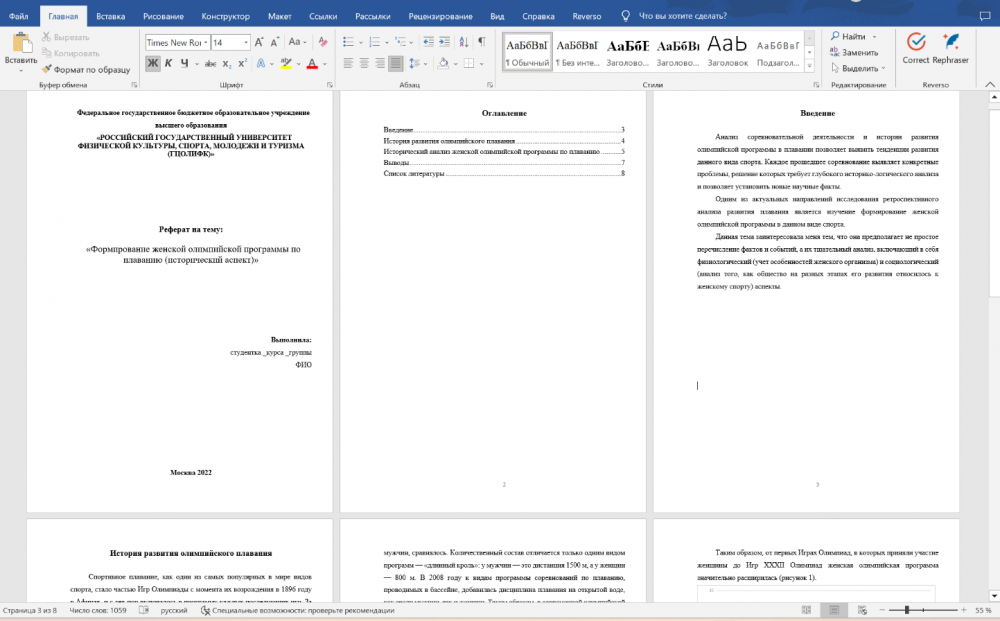Click the numbered list icon
This screenshot has height=621, width=1000.
[374, 43]
